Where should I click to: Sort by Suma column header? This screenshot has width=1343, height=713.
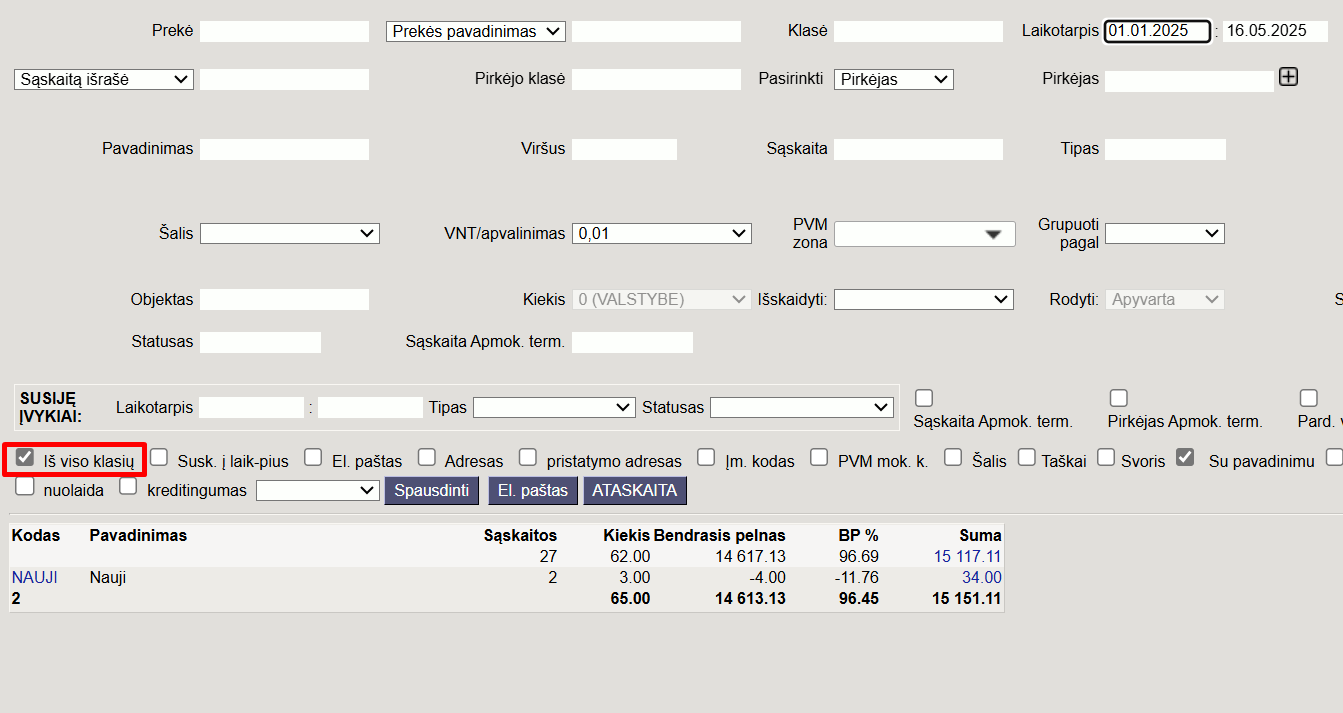click(x=980, y=535)
